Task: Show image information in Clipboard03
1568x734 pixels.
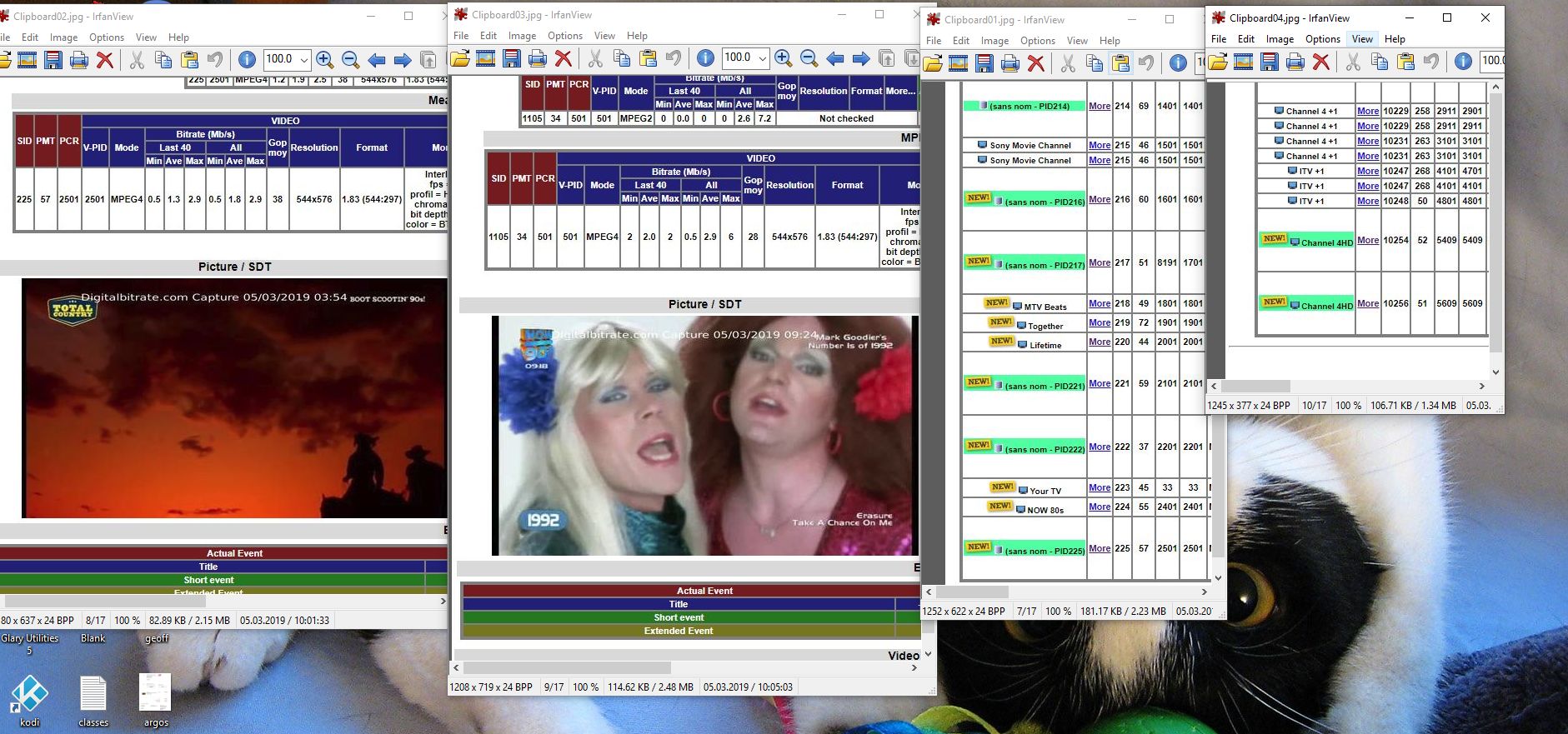Action: pos(705,58)
